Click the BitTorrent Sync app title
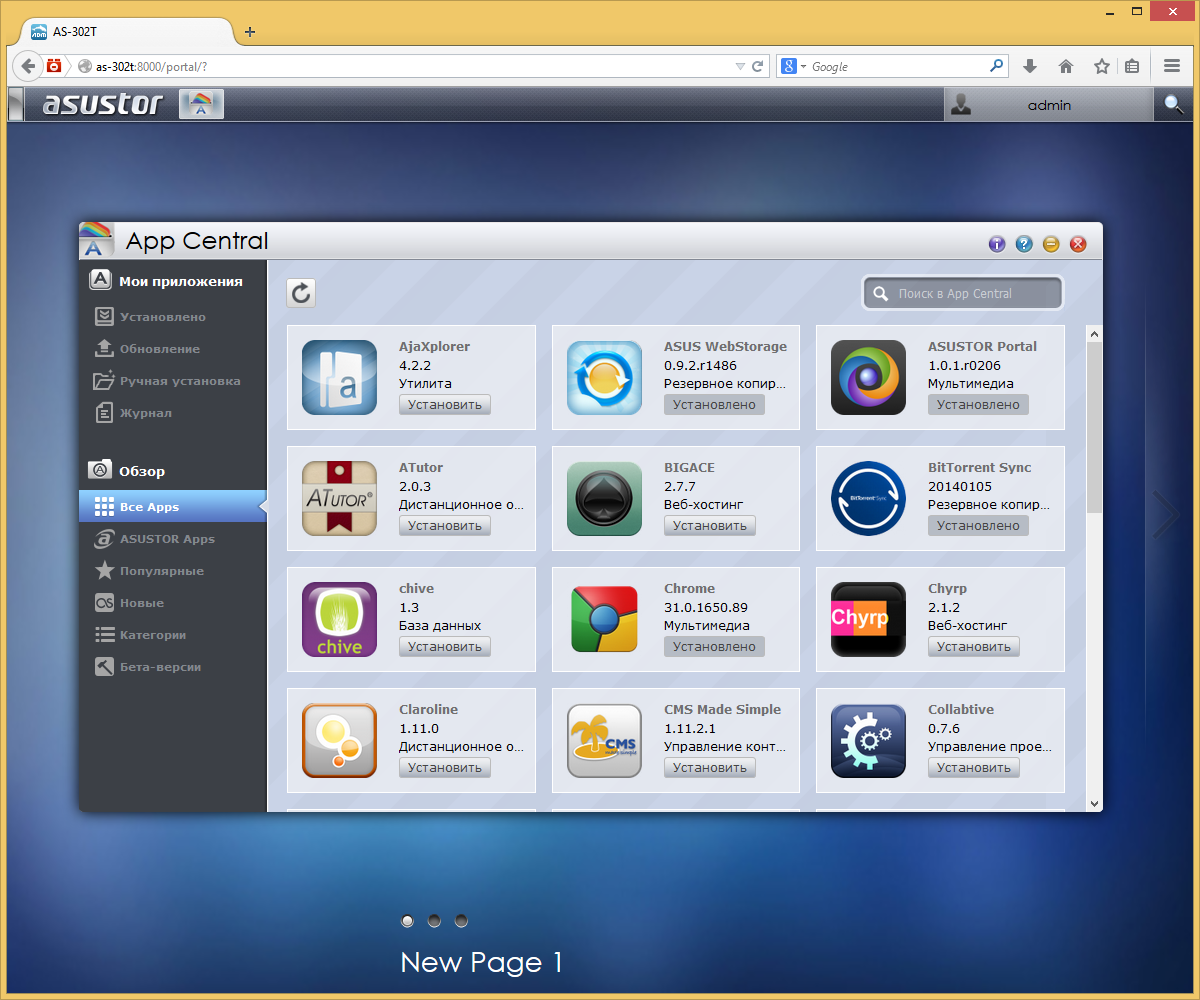Screen dimensions: 1200x1000 point(979,467)
